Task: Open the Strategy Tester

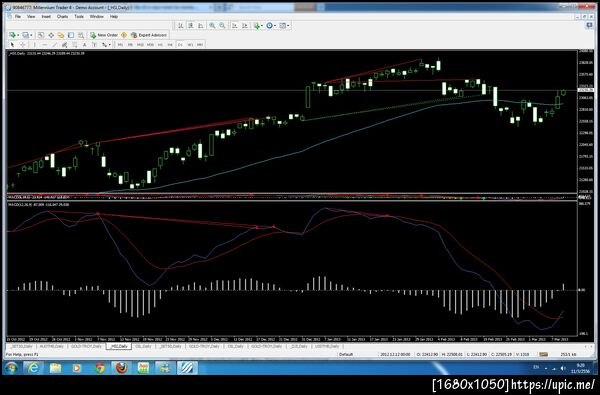Action: point(81,35)
